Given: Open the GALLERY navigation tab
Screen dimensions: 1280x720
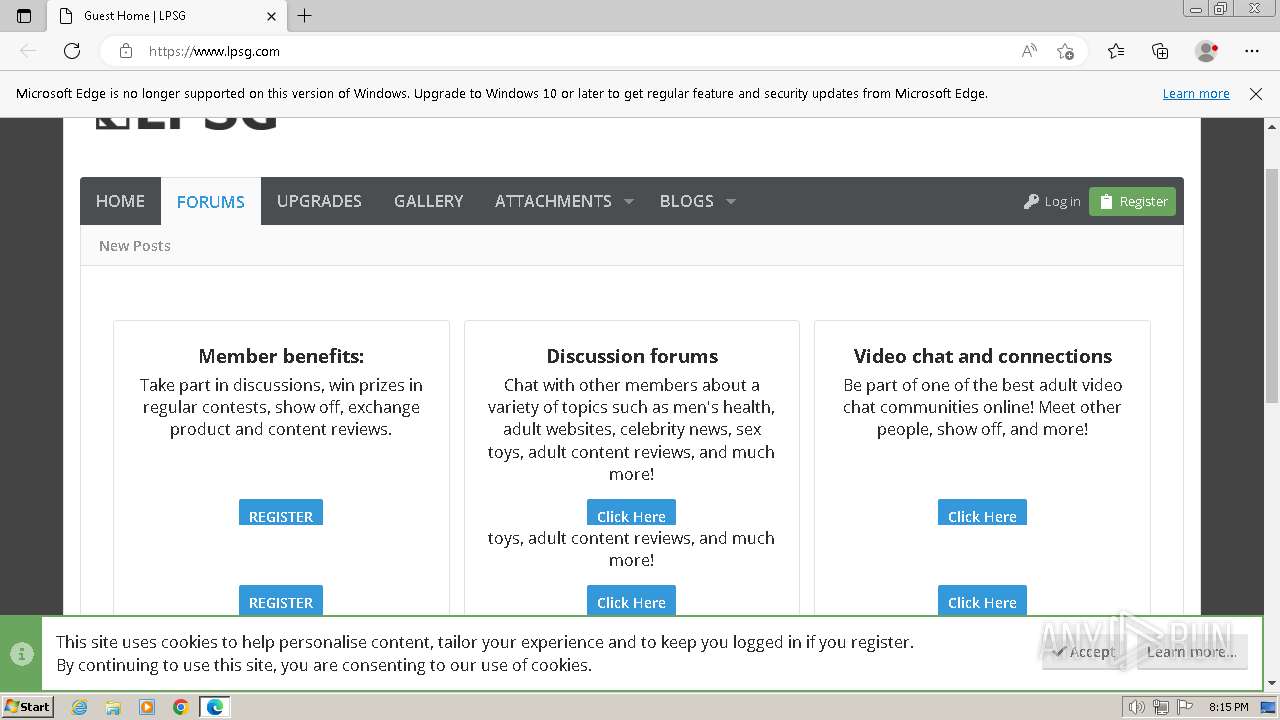Looking at the screenshot, I should 428,201.
